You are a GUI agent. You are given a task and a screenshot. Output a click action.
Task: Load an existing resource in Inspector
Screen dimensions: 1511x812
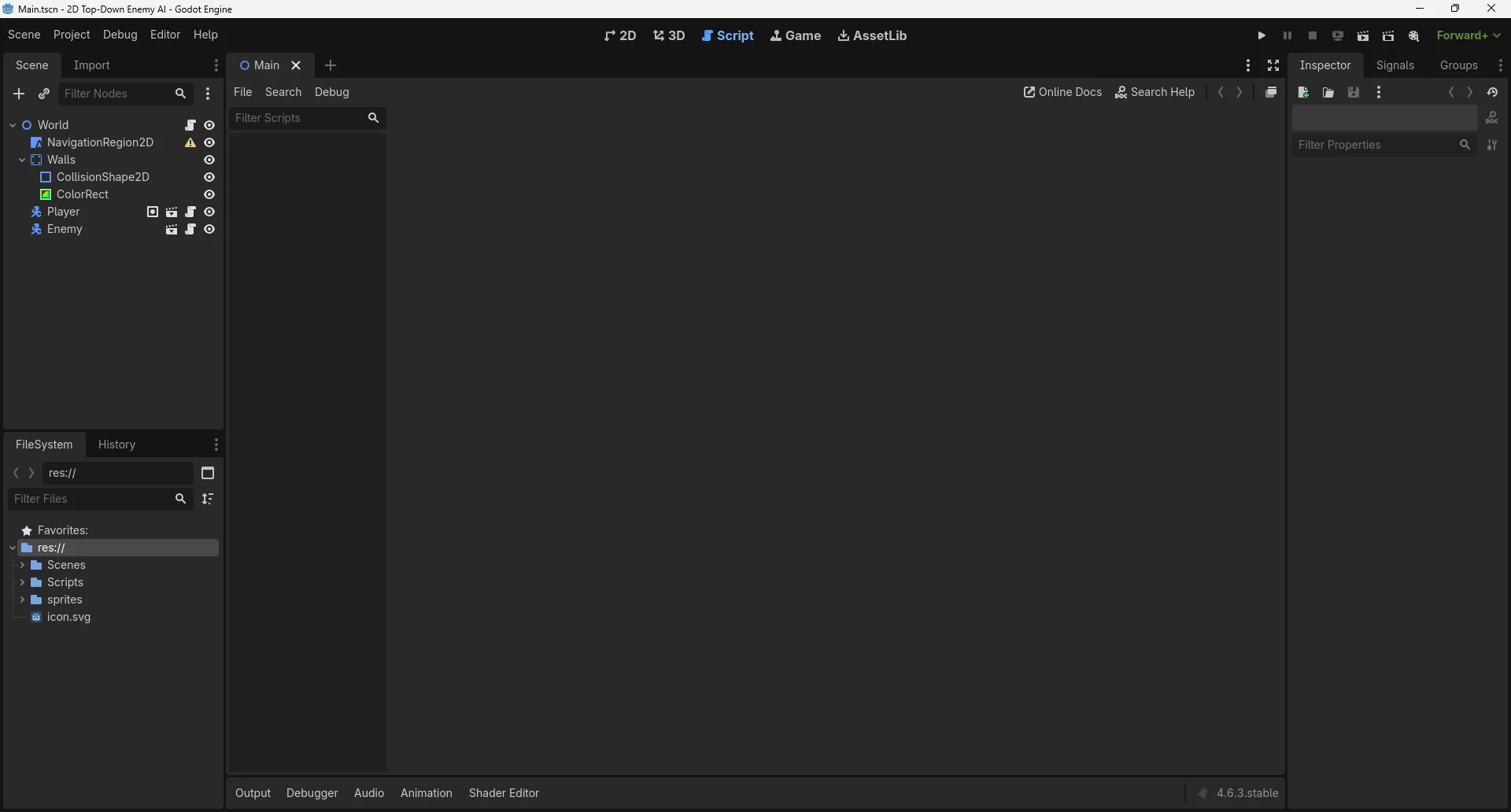click(x=1328, y=92)
